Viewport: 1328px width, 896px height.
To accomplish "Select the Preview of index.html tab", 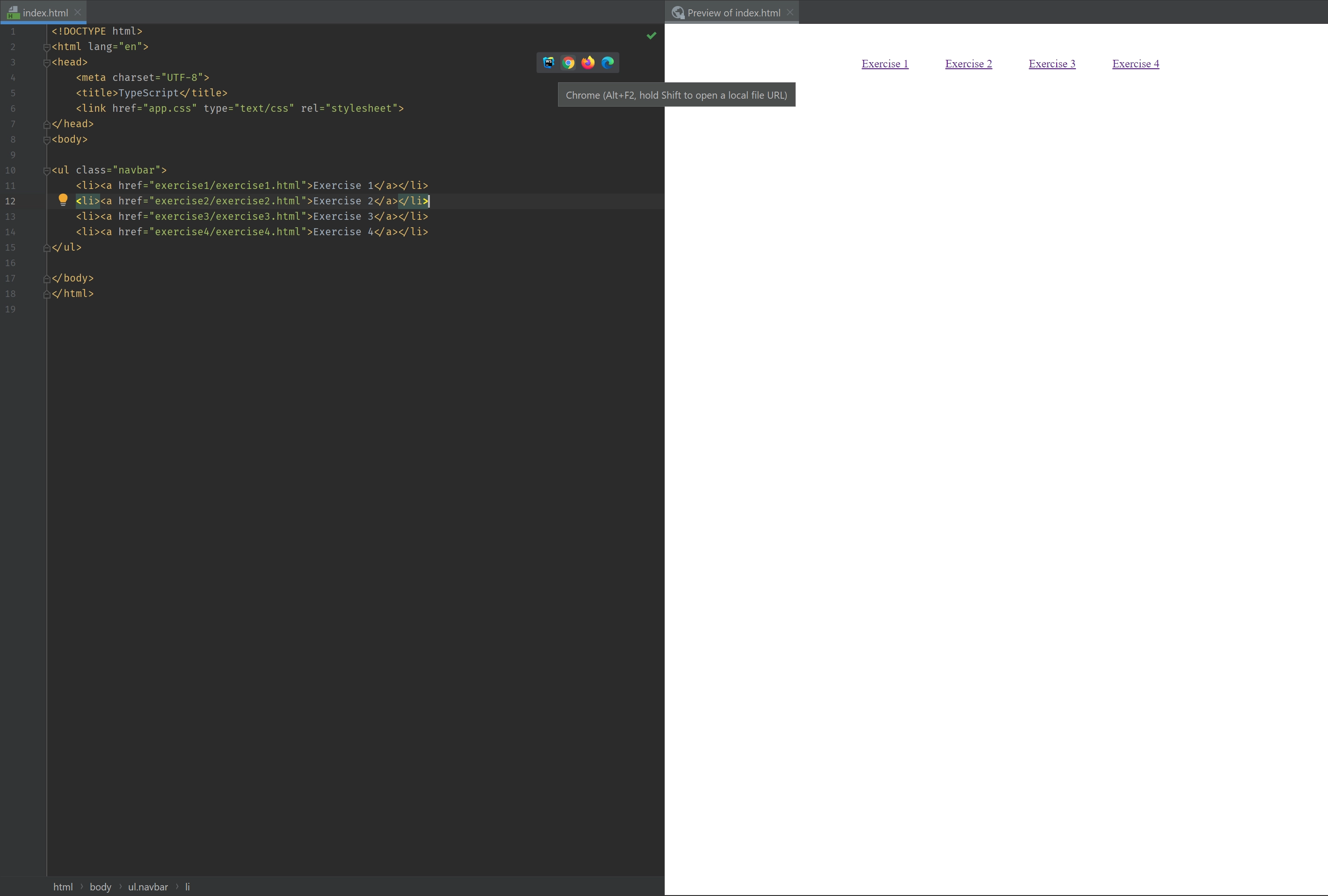I will pos(733,13).
